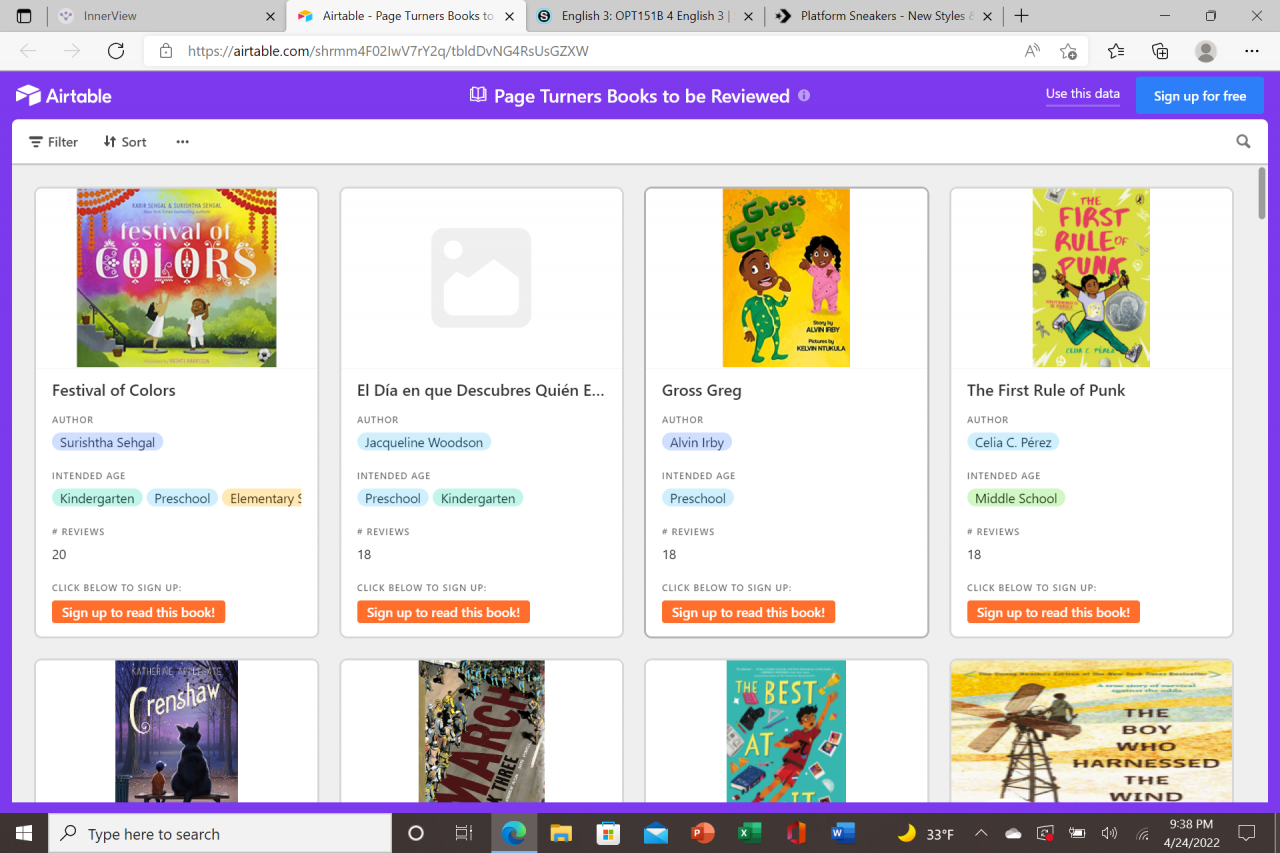This screenshot has height=853, width=1280.
Task: Click the Alvin Irby author tag
Action: (x=697, y=442)
